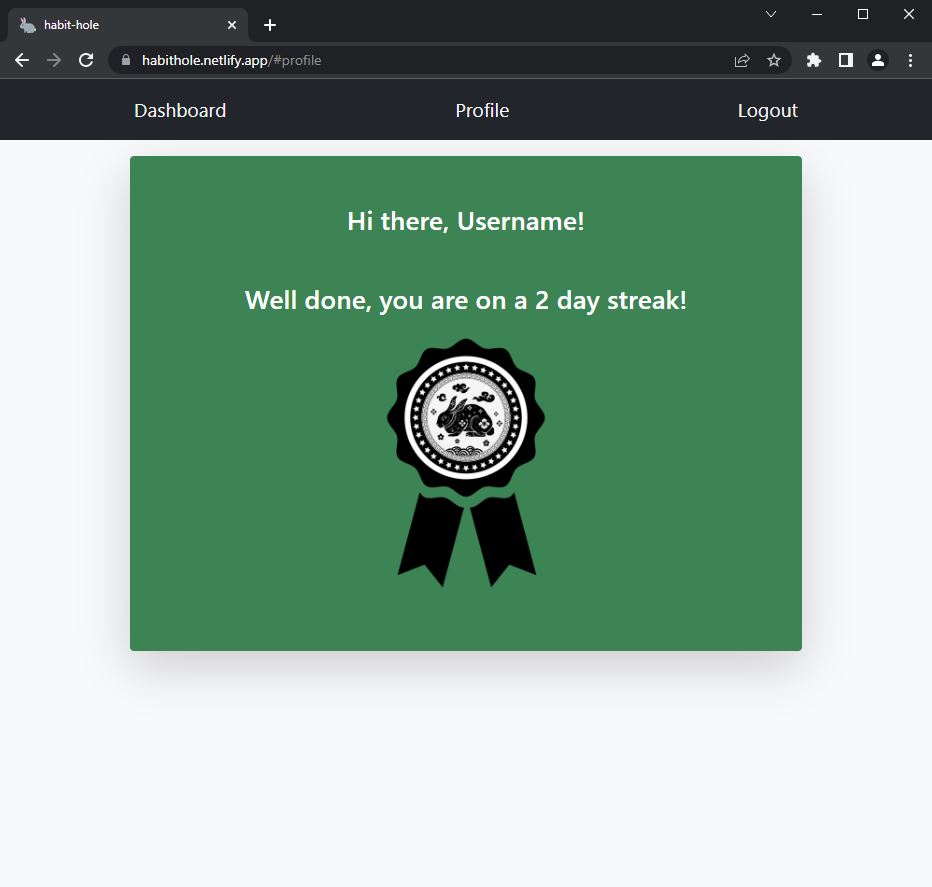
Task: Click the 2 day streak message
Action: (466, 300)
